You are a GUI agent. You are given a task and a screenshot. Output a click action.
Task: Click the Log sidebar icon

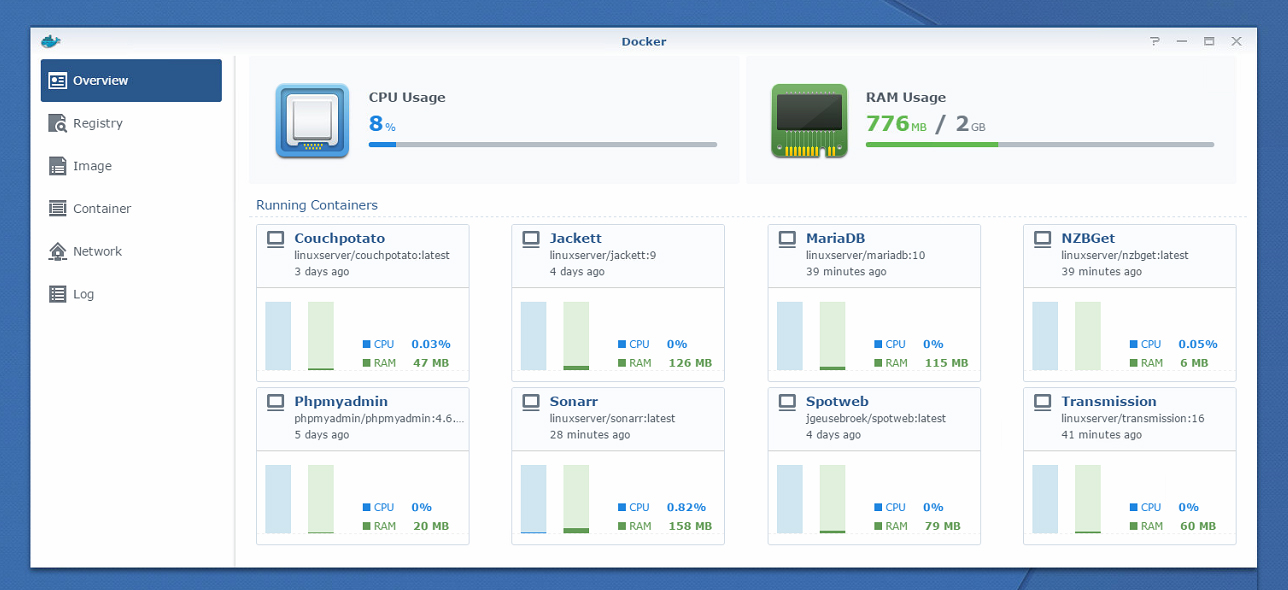(58, 294)
